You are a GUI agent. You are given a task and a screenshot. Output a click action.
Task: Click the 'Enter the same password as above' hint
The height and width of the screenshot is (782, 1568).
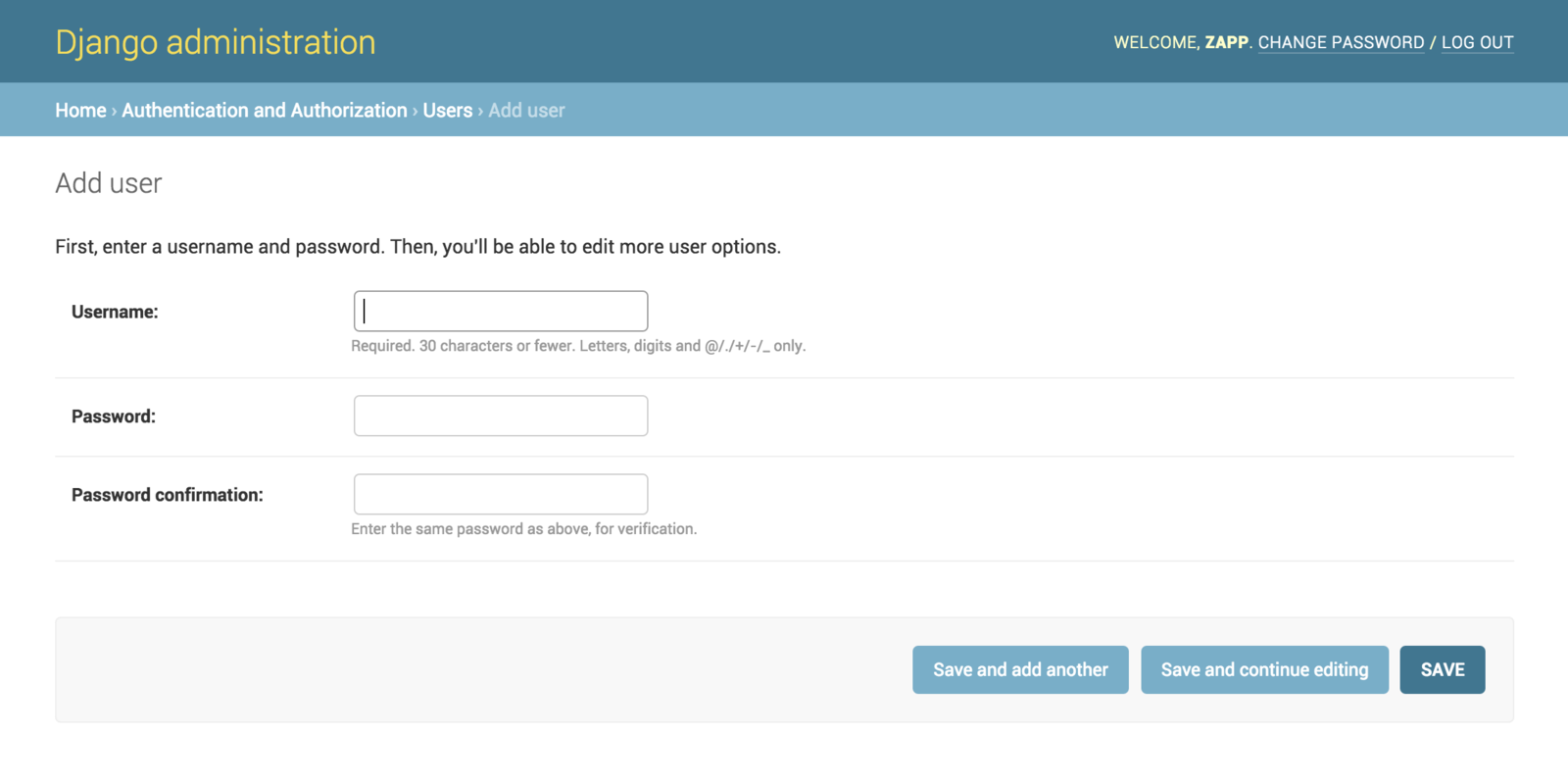[x=524, y=529]
